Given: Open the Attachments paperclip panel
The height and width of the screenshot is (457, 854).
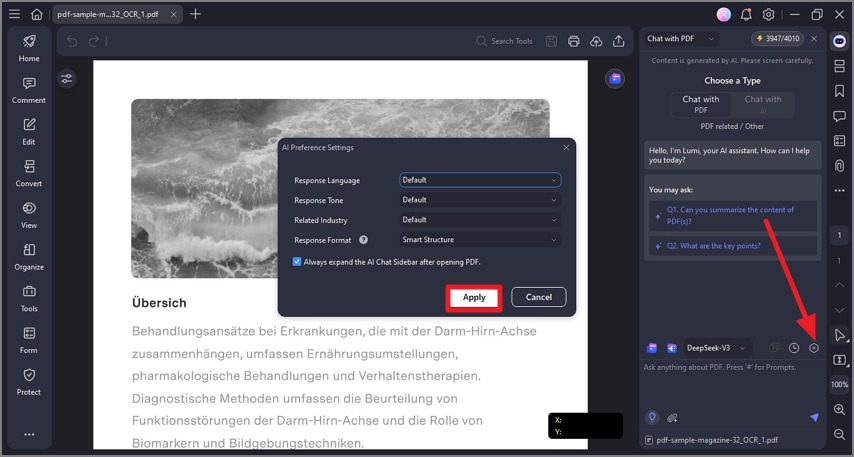Looking at the screenshot, I should [x=839, y=166].
